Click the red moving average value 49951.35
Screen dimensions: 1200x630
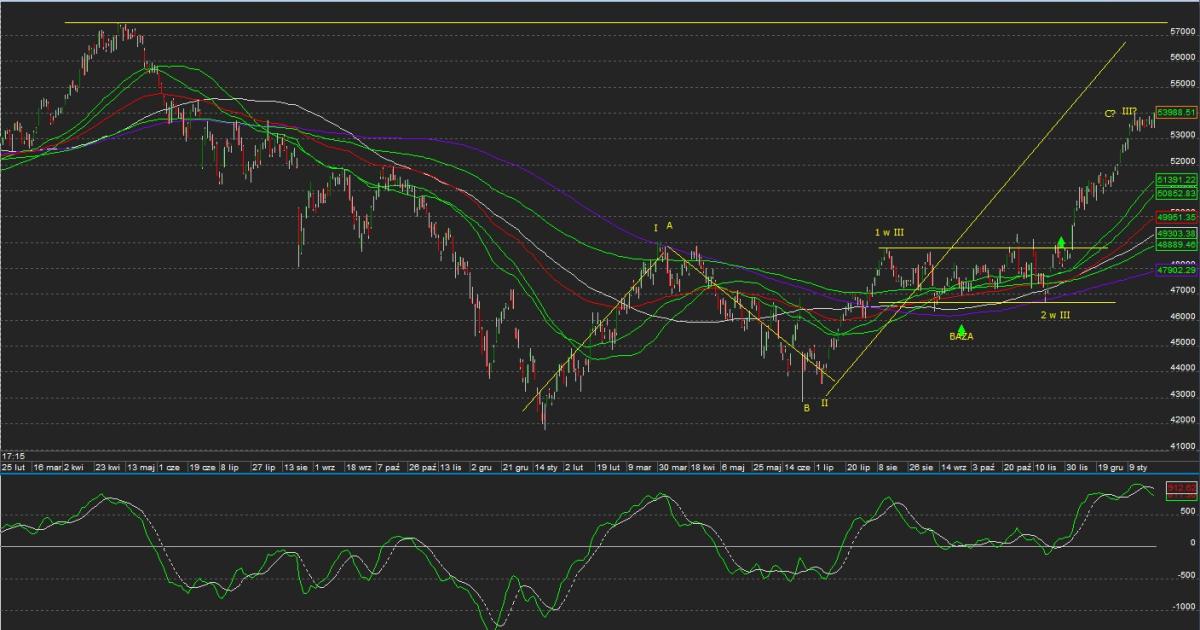[1176, 217]
